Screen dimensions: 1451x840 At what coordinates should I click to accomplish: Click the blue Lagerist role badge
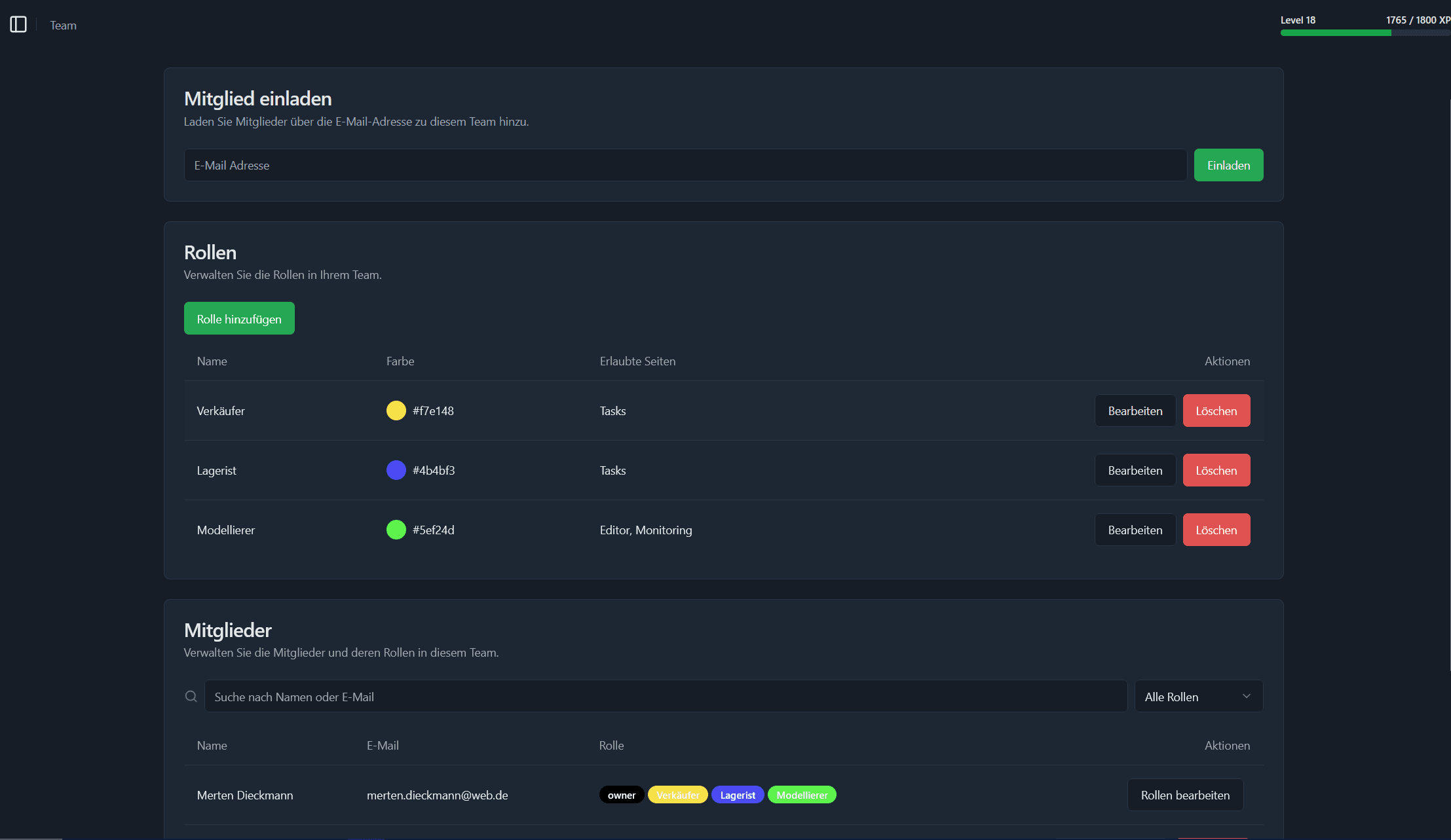(x=738, y=795)
